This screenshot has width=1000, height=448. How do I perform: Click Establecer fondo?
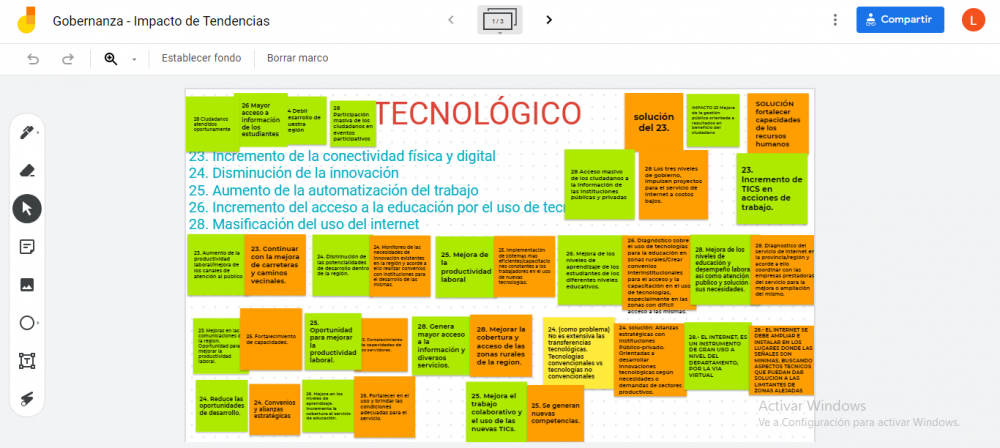[x=201, y=58]
